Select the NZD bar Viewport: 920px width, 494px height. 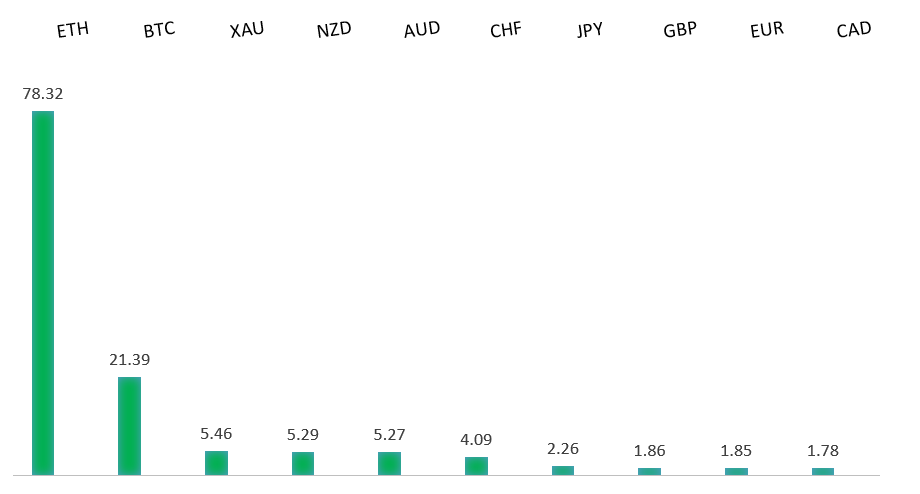coord(303,463)
